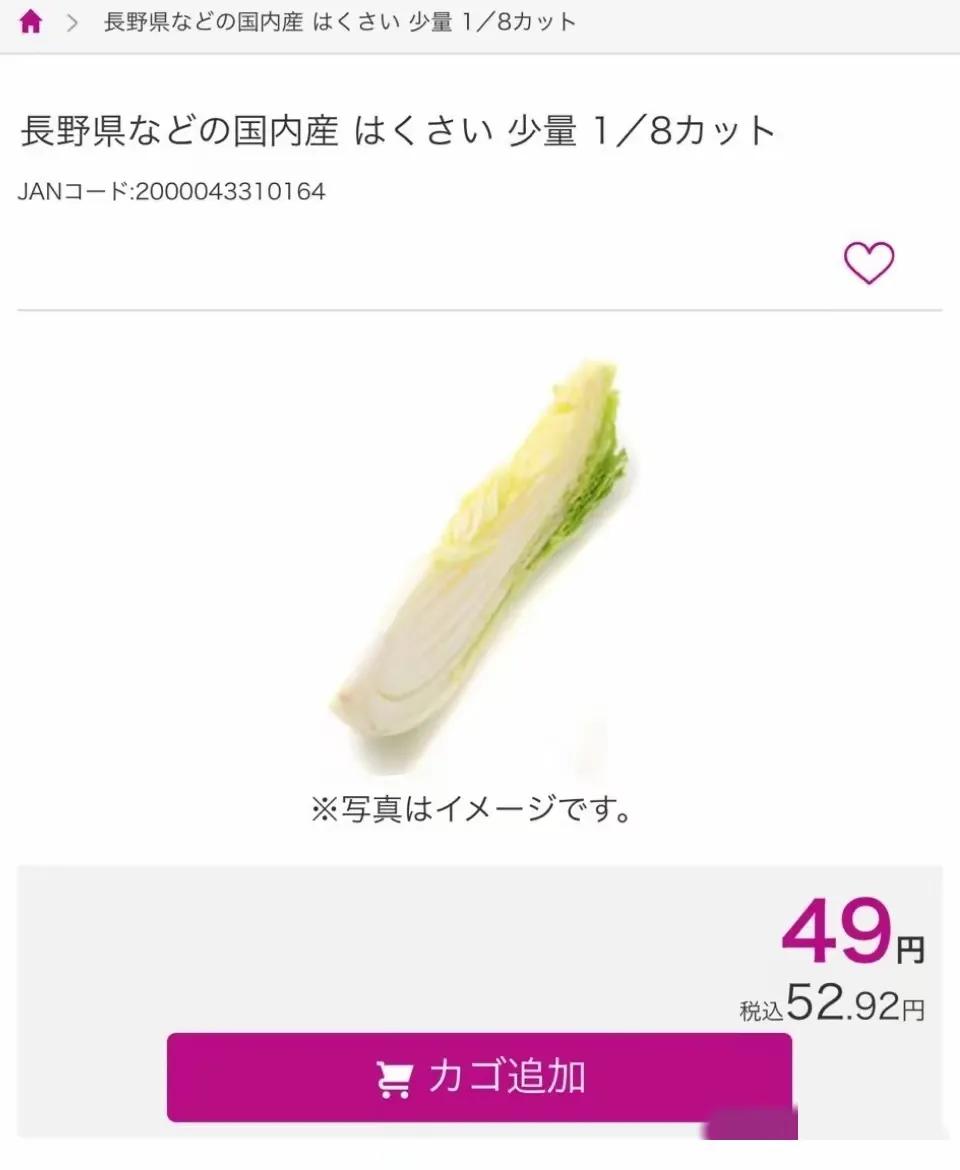This screenshot has height=1170, width=960.
Task: Click the tax-included price 52.92円
Action: (x=856, y=1004)
